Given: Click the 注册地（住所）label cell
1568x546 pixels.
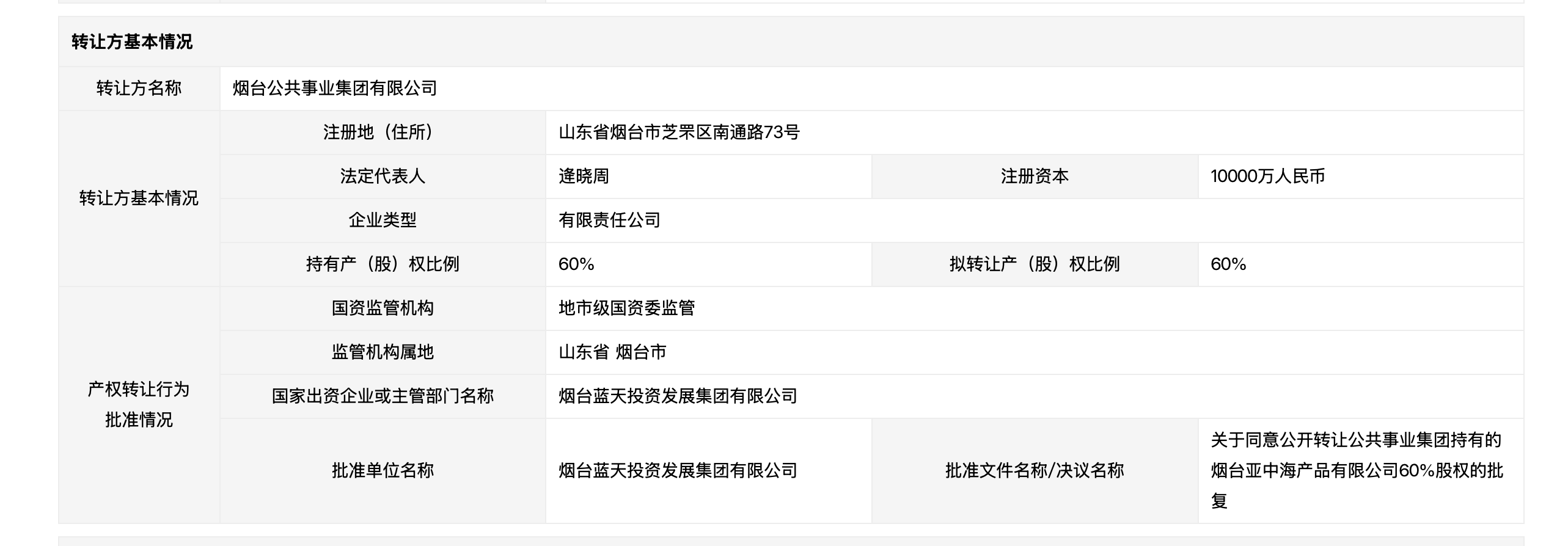Looking at the screenshot, I should tap(383, 133).
